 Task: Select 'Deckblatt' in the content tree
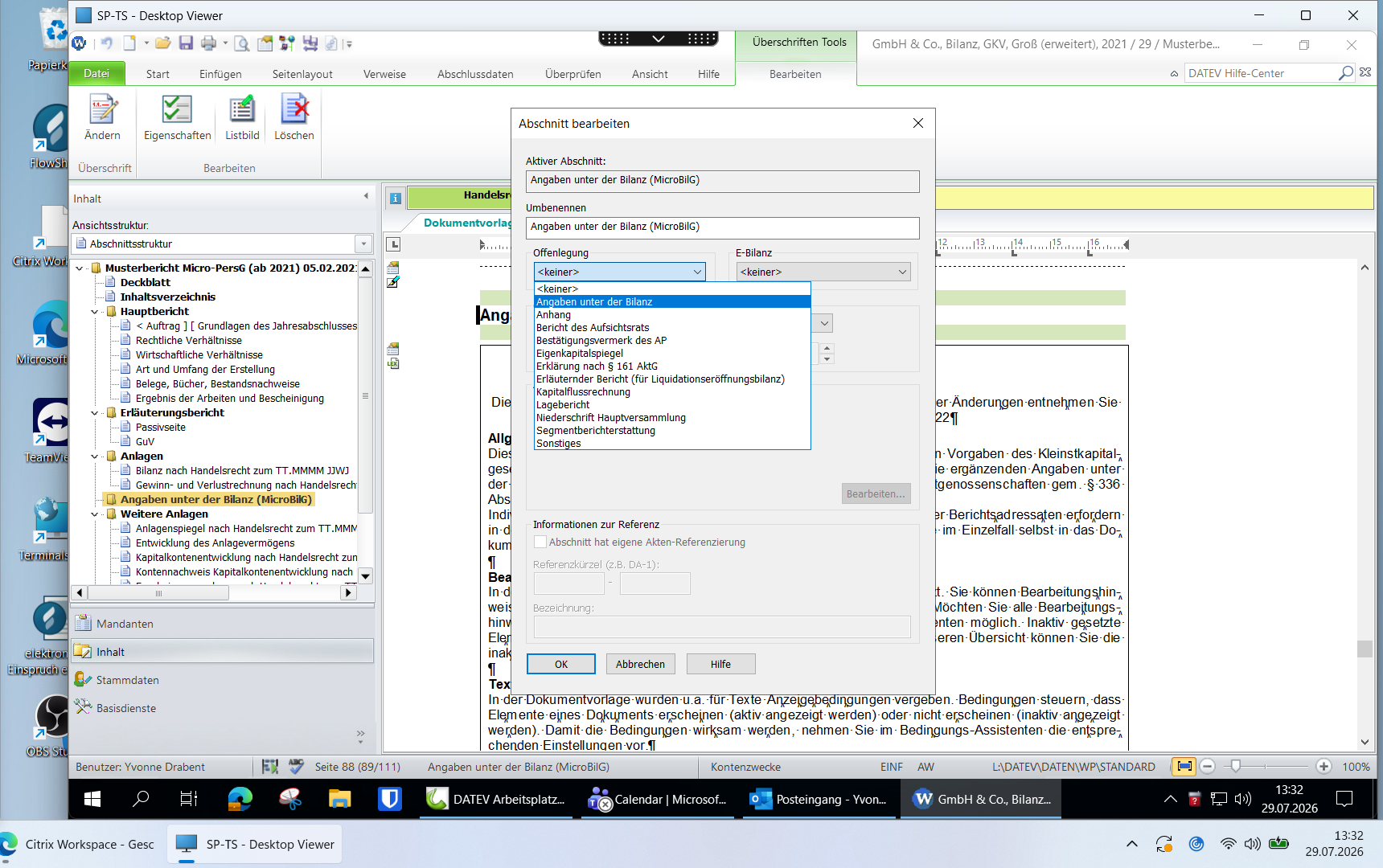click(x=146, y=283)
